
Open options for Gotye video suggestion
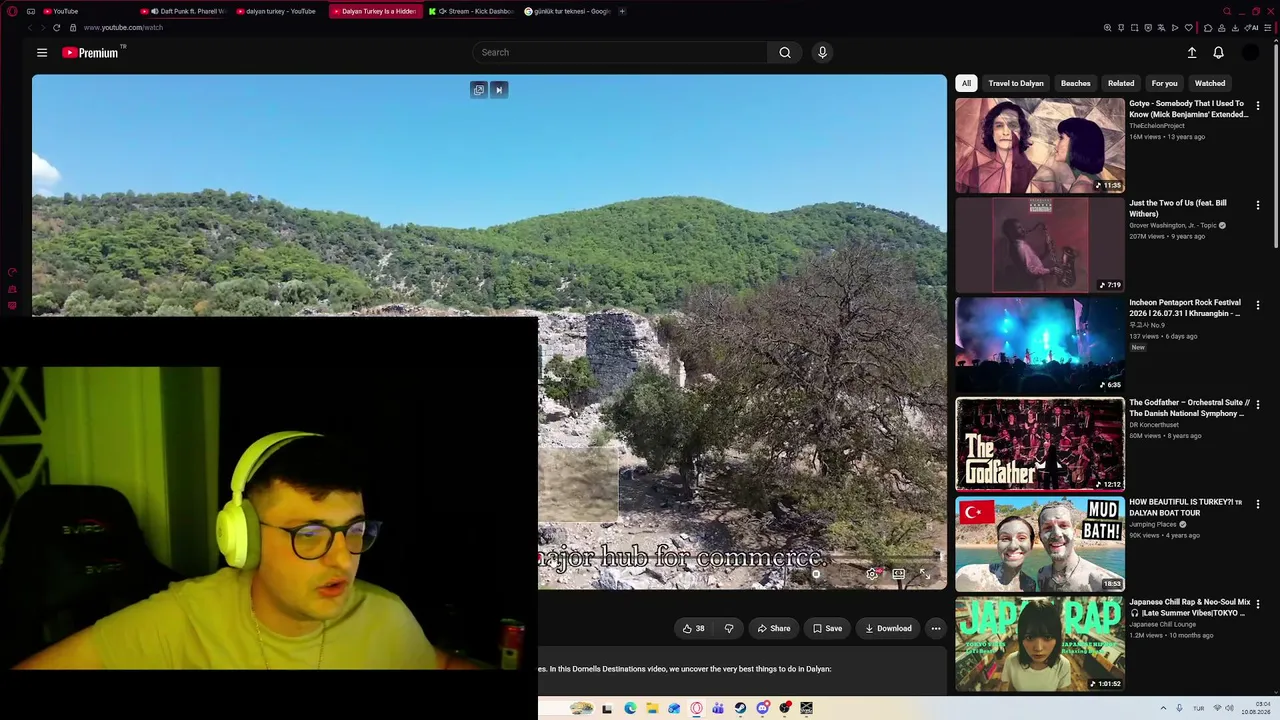click(1258, 105)
